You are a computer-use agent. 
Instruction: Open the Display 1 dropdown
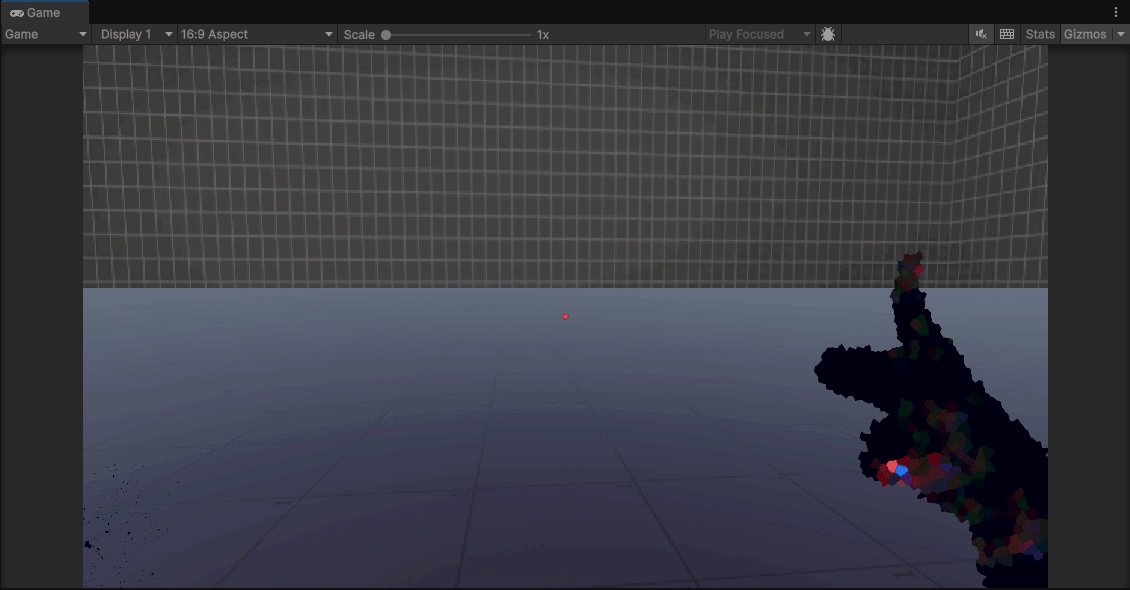(135, 34)
